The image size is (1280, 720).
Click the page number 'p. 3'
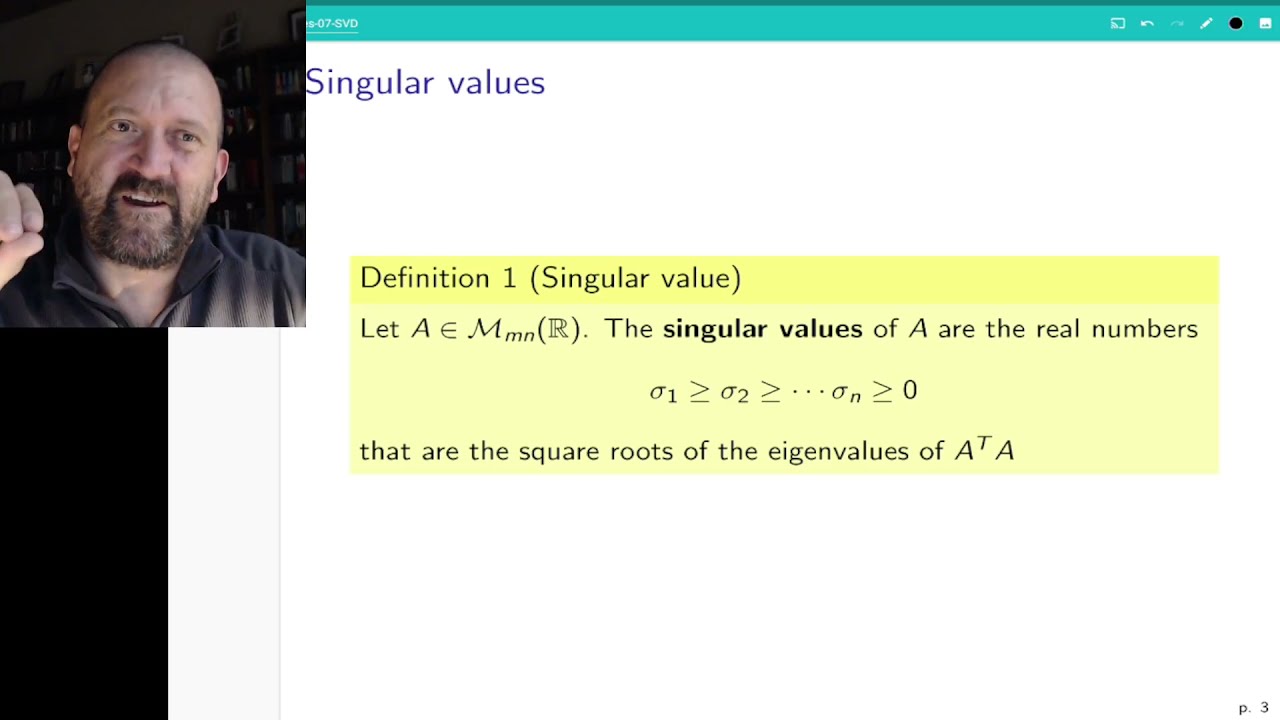[1253, 708]
